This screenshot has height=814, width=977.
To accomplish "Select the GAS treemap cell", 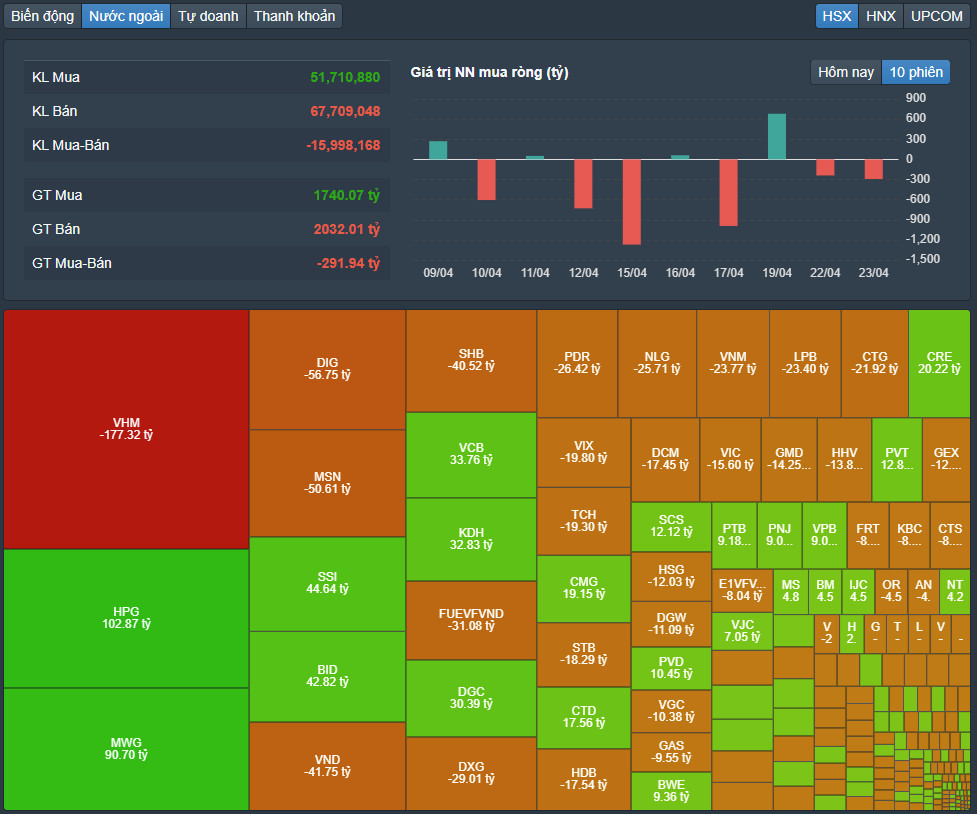I will tap(671, 752).
